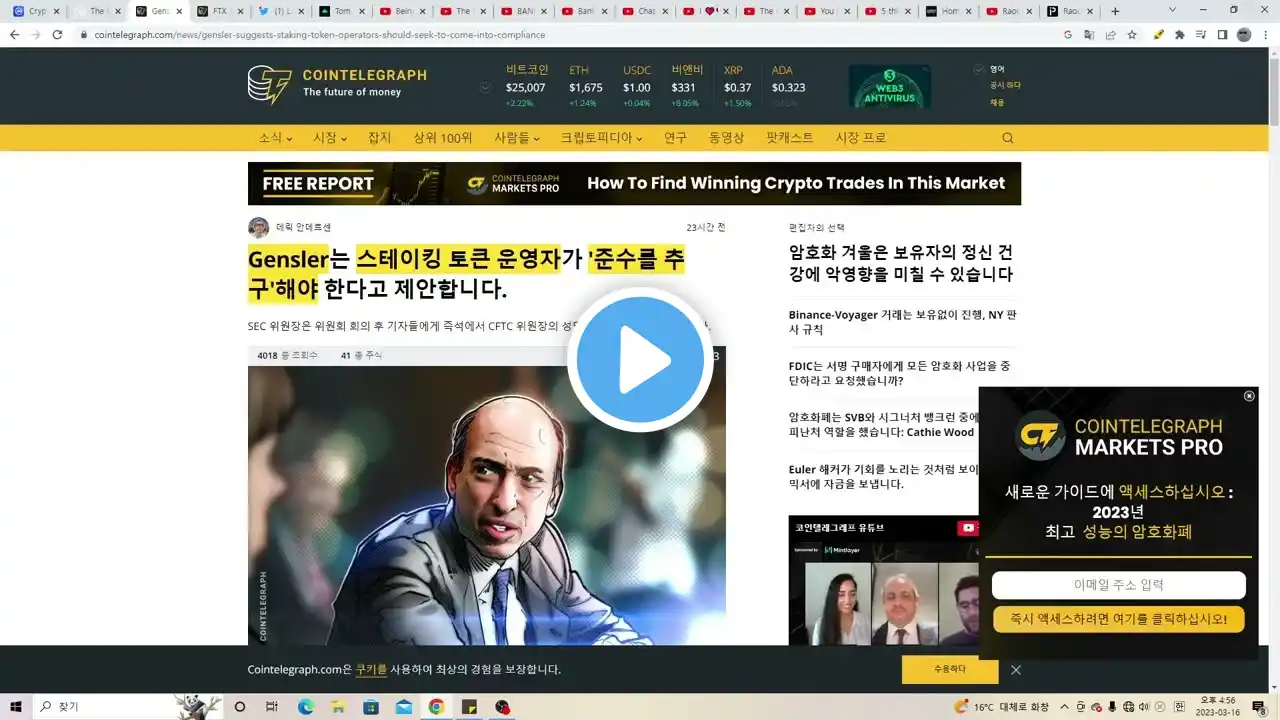The width and height of the screenshot is (1280, 720).
Task: Click the 비트코인 $25,007 price ticker
Action: (x=527, y=86)
